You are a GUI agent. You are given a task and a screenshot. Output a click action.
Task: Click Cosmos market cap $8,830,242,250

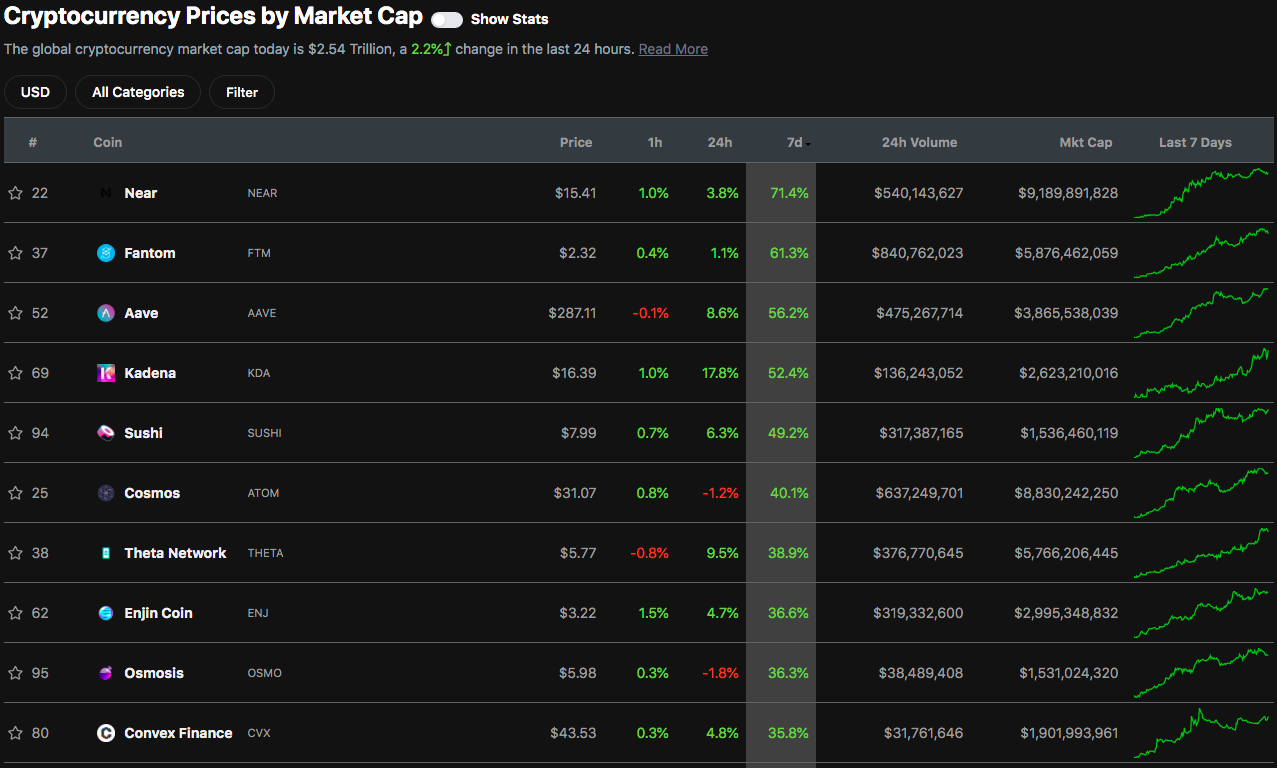click(1066, 493)
